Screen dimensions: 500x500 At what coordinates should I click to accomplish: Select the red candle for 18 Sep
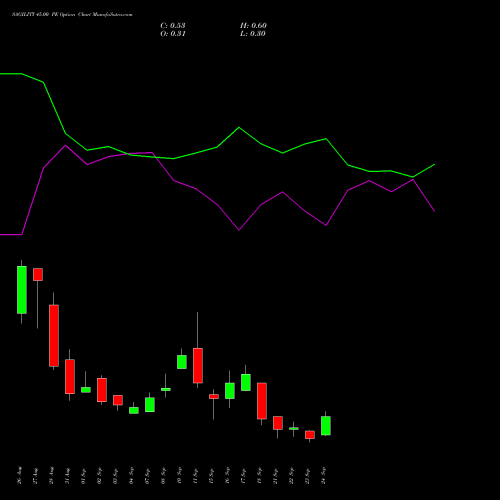(x=262, y=401)
